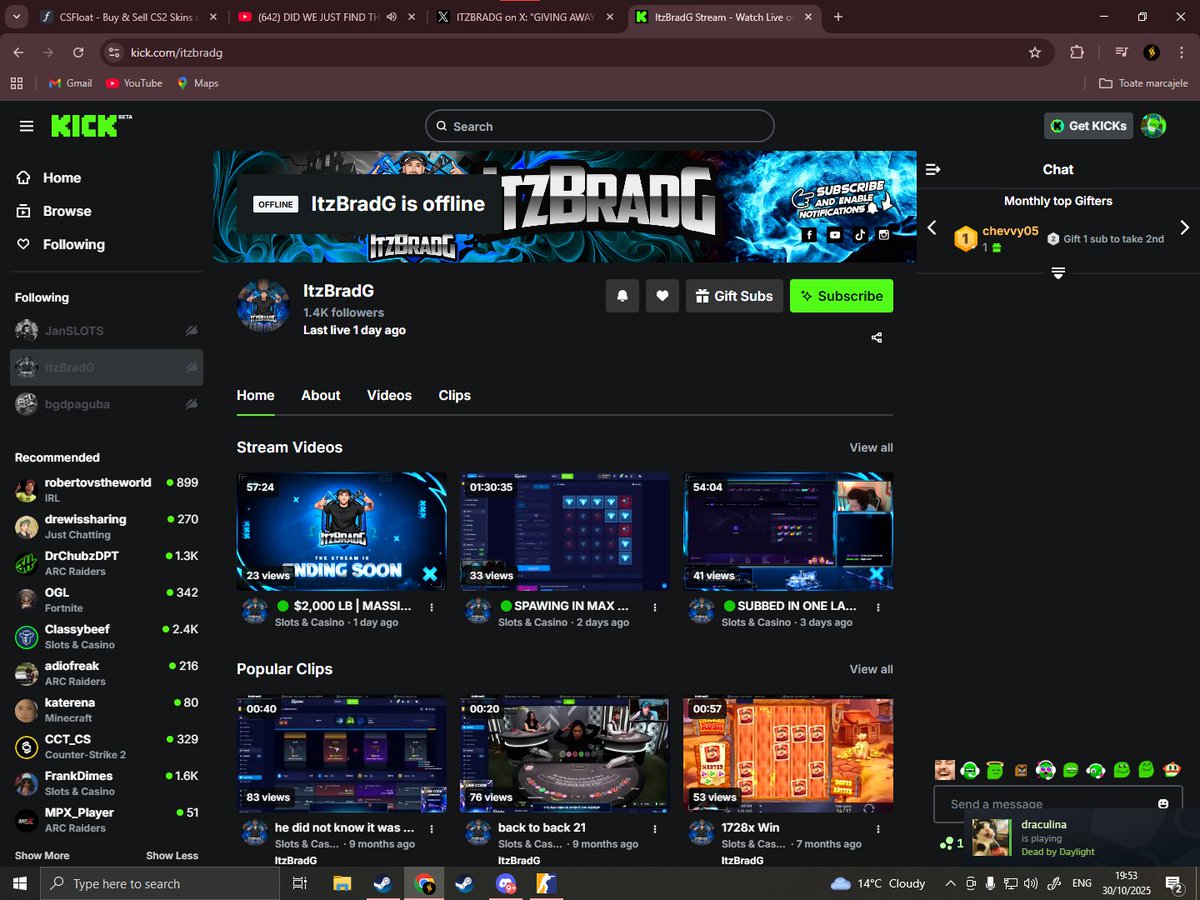The width and height of the screenshot is (1200, 900).
Task: Open the Kick hamburger sidebar menu
Action: pyautogui.click(x=27, y=126)
